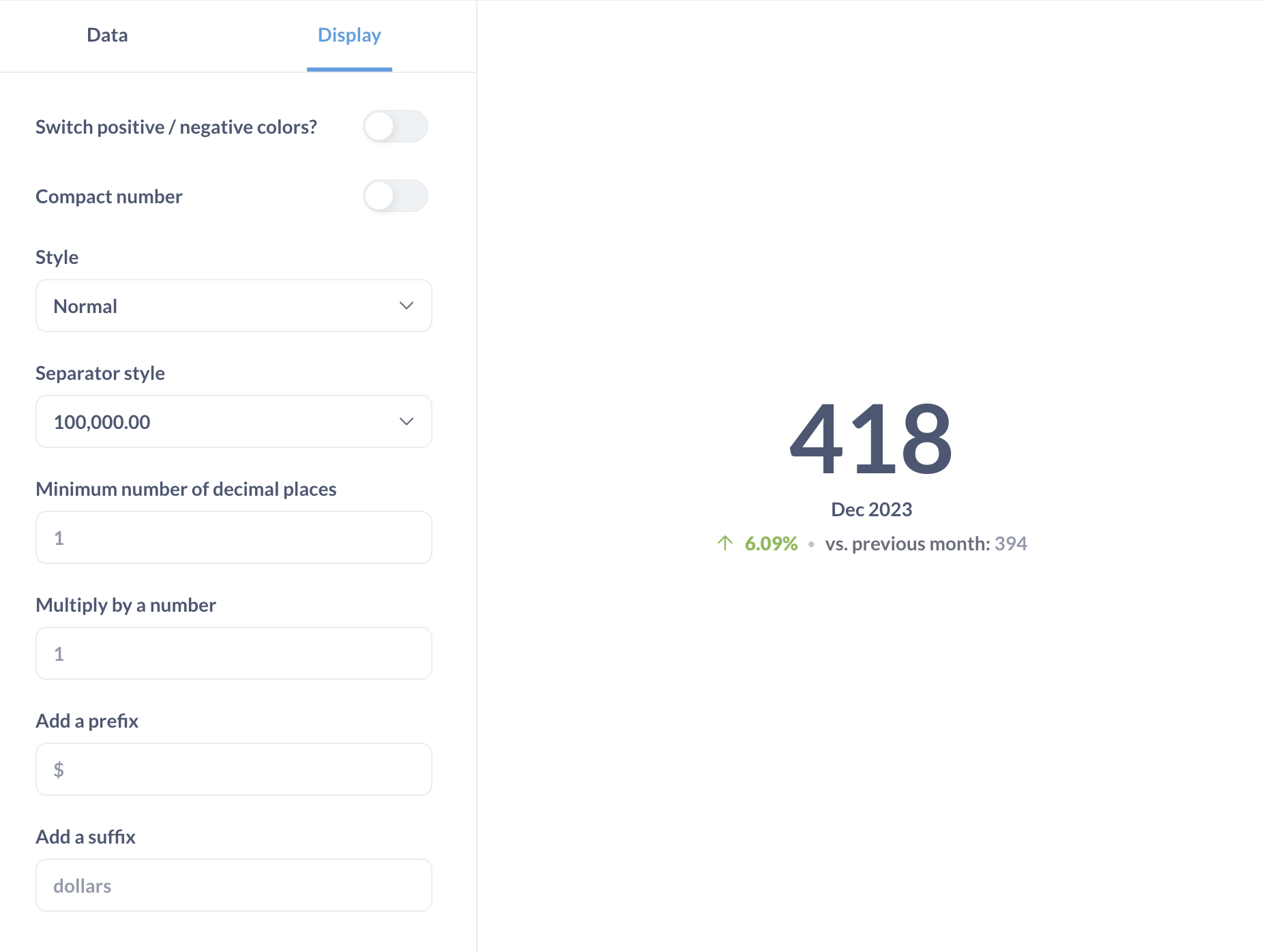This screenshot has height=952, width=1264.
Task: Click the Add a prefix input field
Action: coord(233,770)
